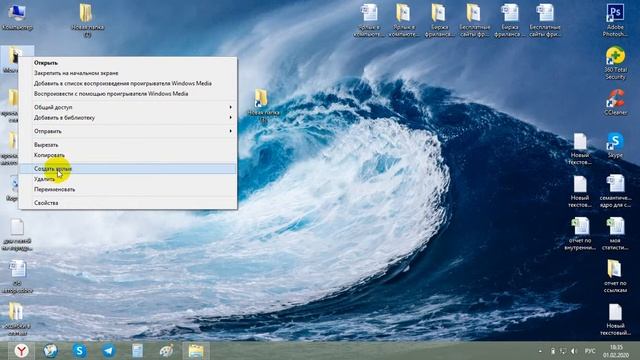Select the CCleaner desktop shortcut

point(615,102)
